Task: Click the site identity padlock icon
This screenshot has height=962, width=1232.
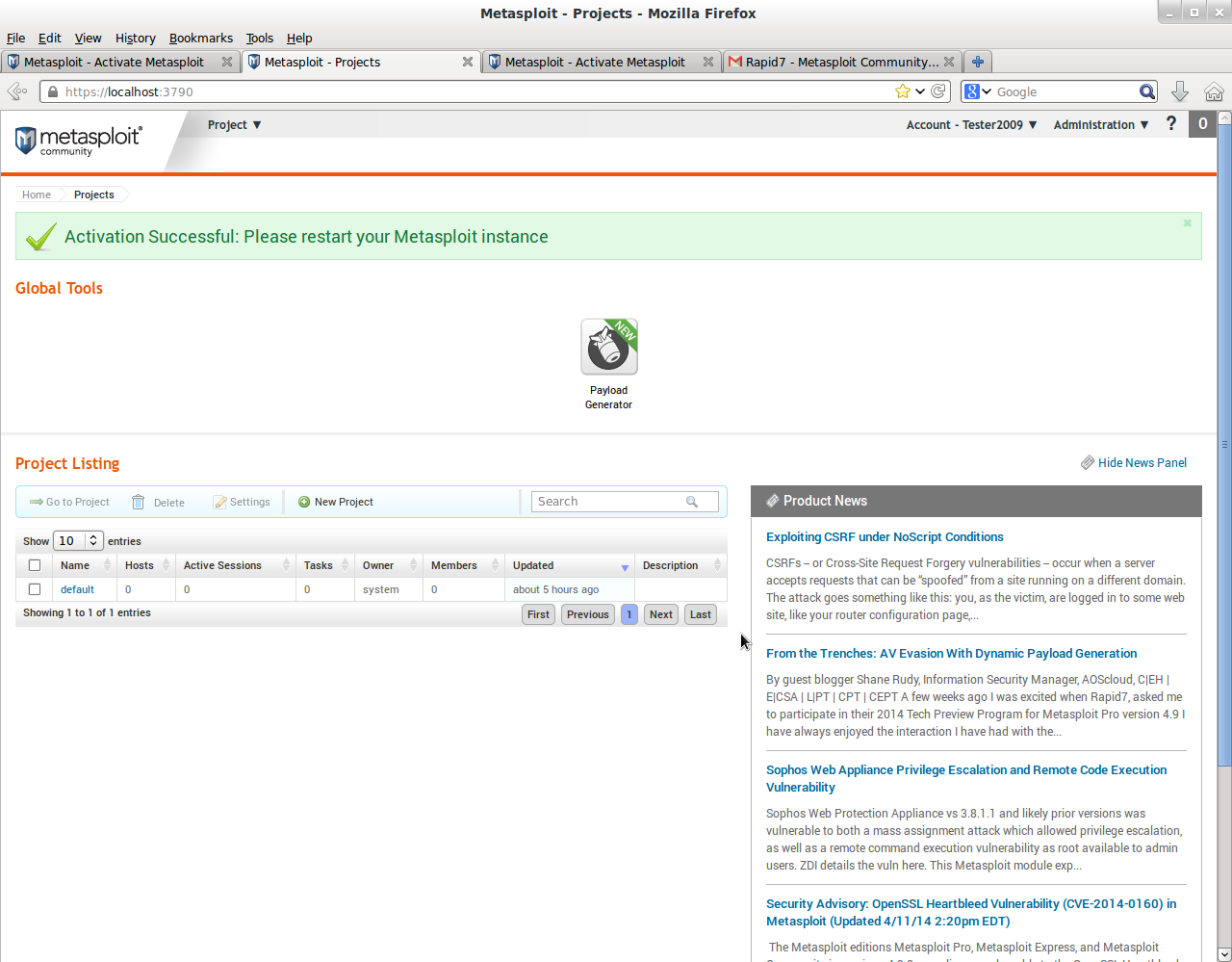Action: point(53,91)
